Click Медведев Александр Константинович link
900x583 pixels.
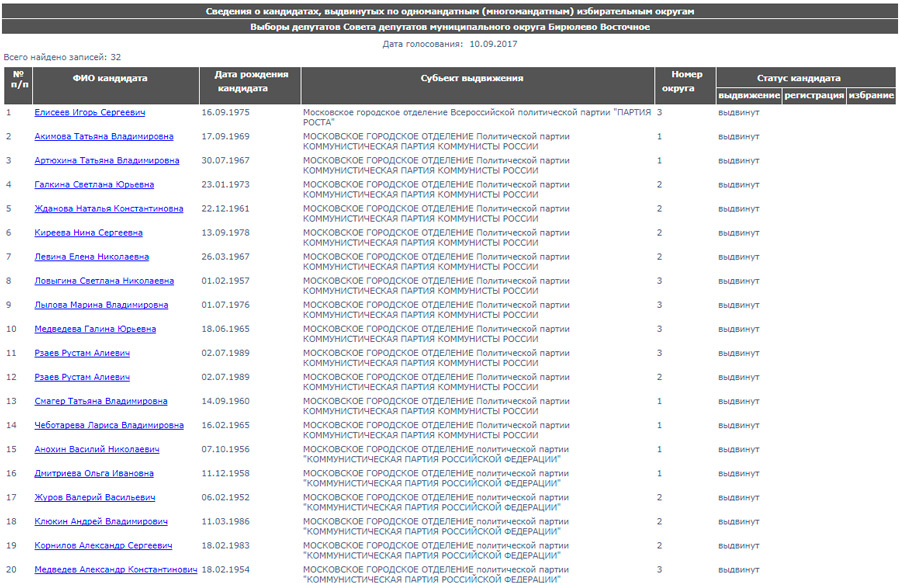[x=115, y=569]
